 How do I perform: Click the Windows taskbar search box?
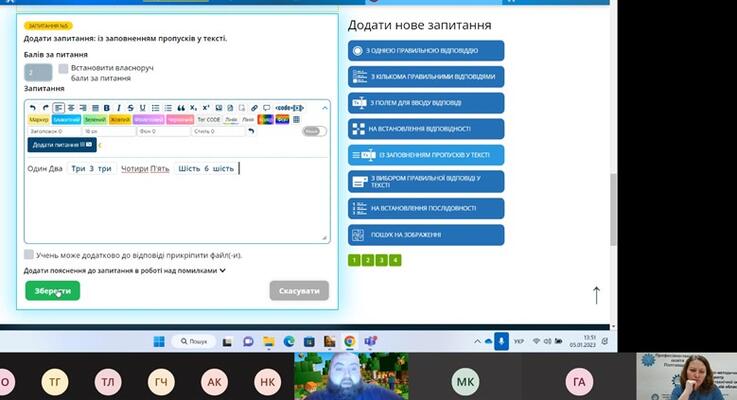point(194,341)
